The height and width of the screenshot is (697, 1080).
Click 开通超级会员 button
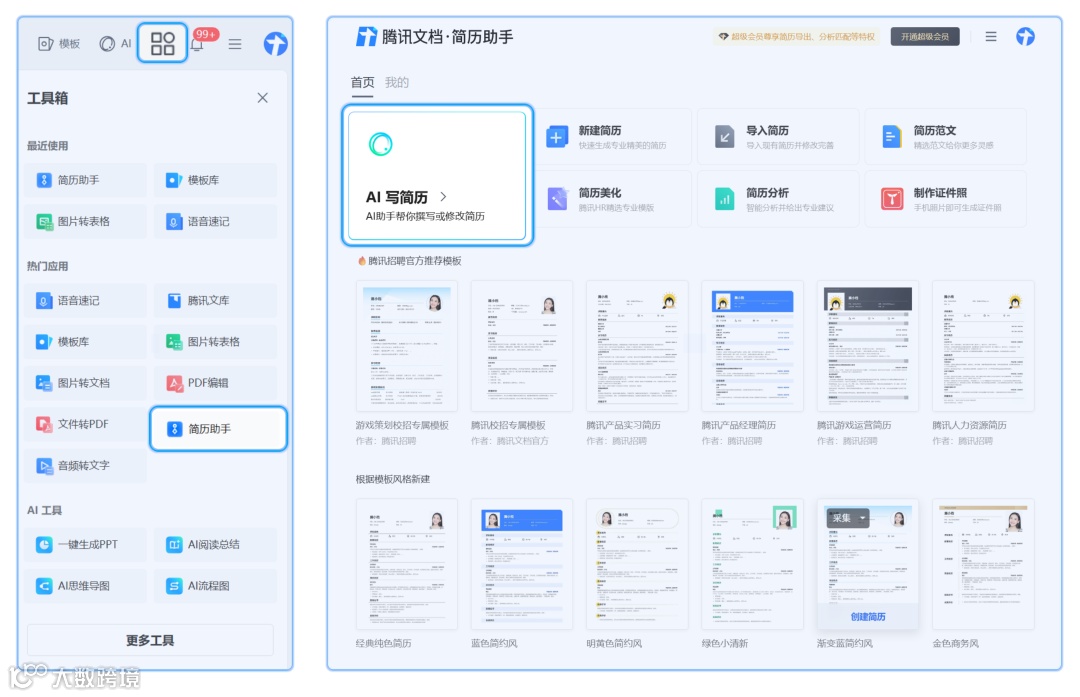925,37
